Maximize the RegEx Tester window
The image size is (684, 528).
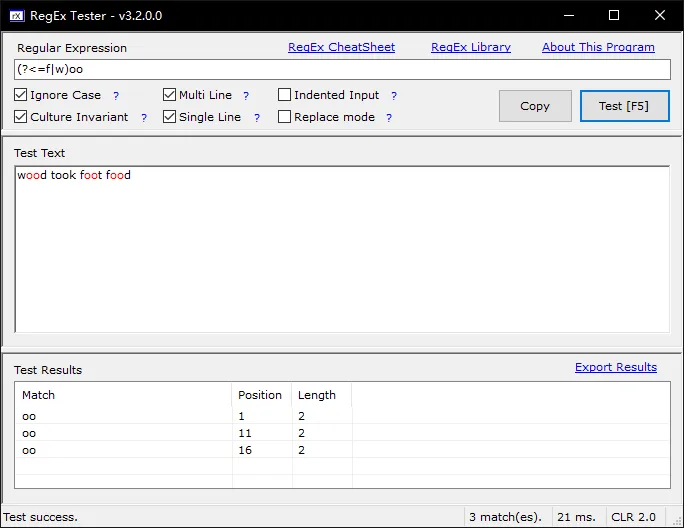pyautogui.click(x=614, y=16)
